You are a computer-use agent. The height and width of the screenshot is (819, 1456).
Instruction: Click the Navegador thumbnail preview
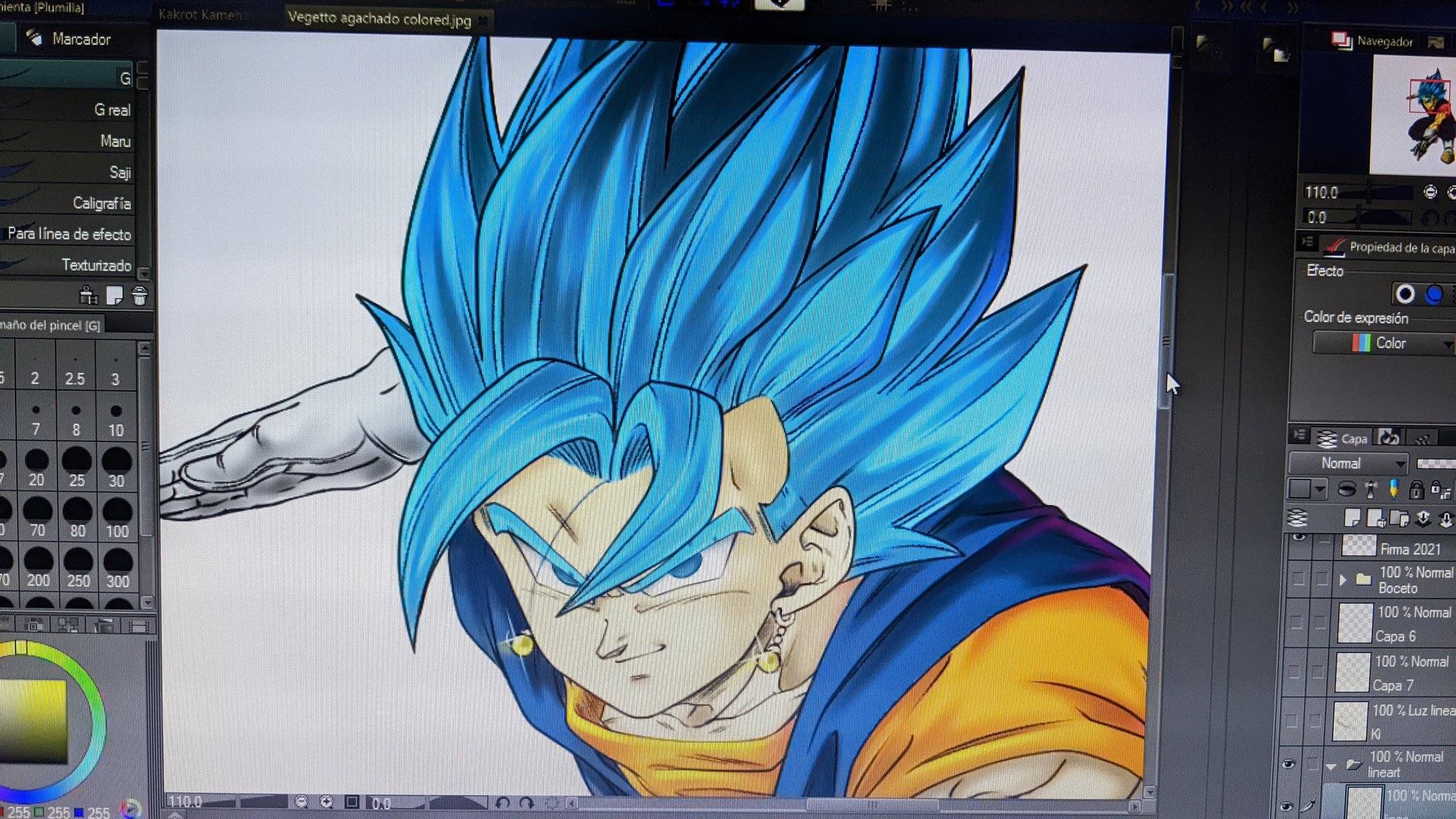tap(1413, 115)
